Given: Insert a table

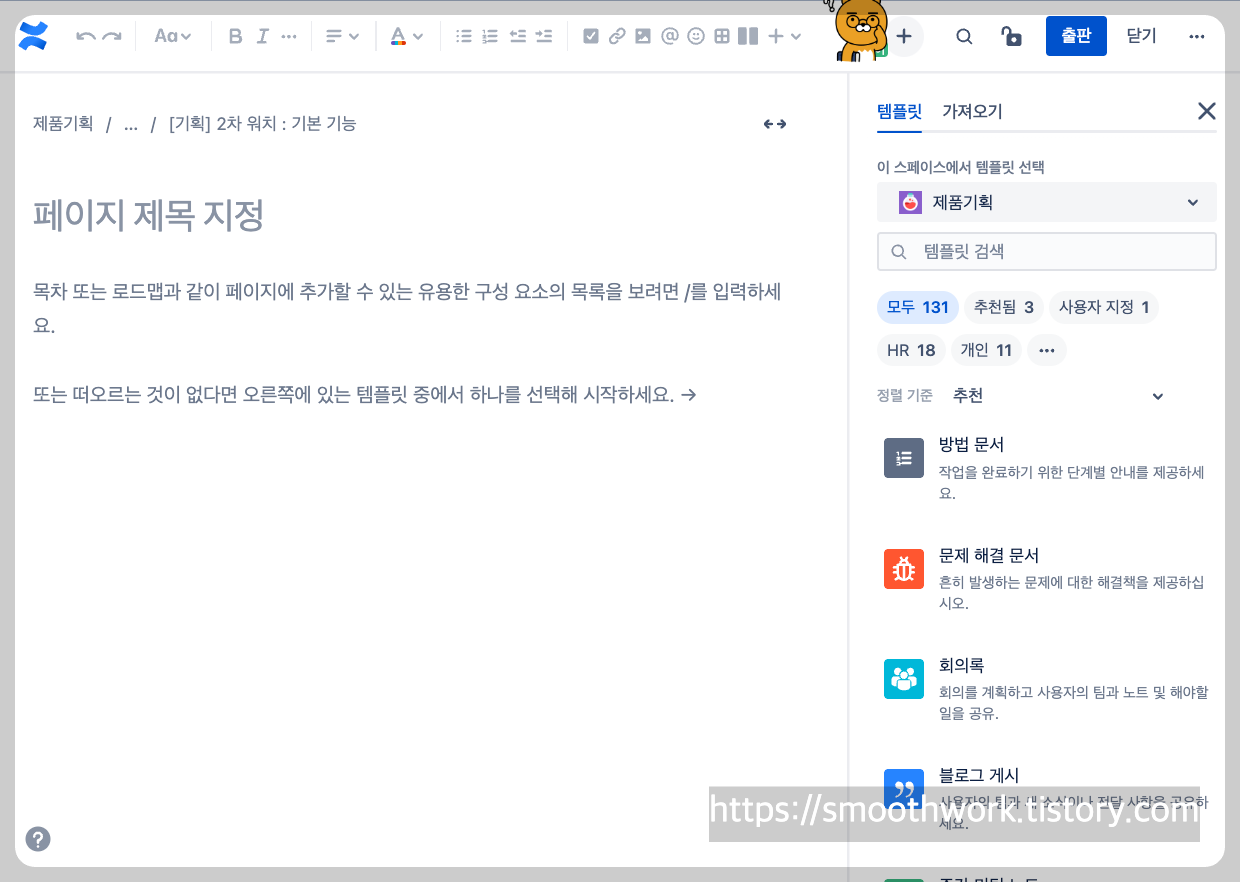Looking at the screenshot, I should [722, 36].
